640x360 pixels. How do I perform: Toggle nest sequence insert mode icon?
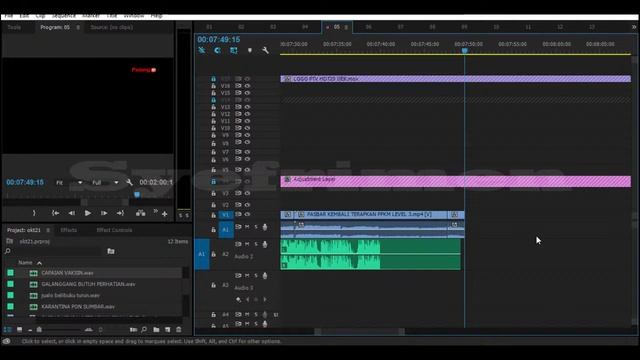coord(202,50)
